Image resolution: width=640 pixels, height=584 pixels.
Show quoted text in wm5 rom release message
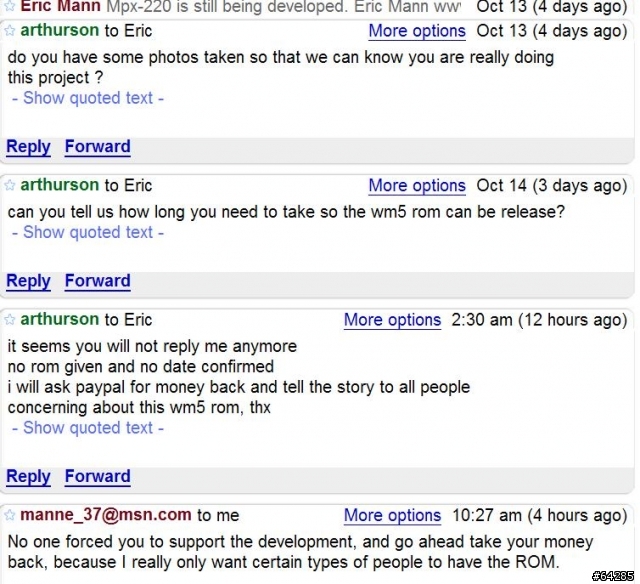(x=88, y=232)
